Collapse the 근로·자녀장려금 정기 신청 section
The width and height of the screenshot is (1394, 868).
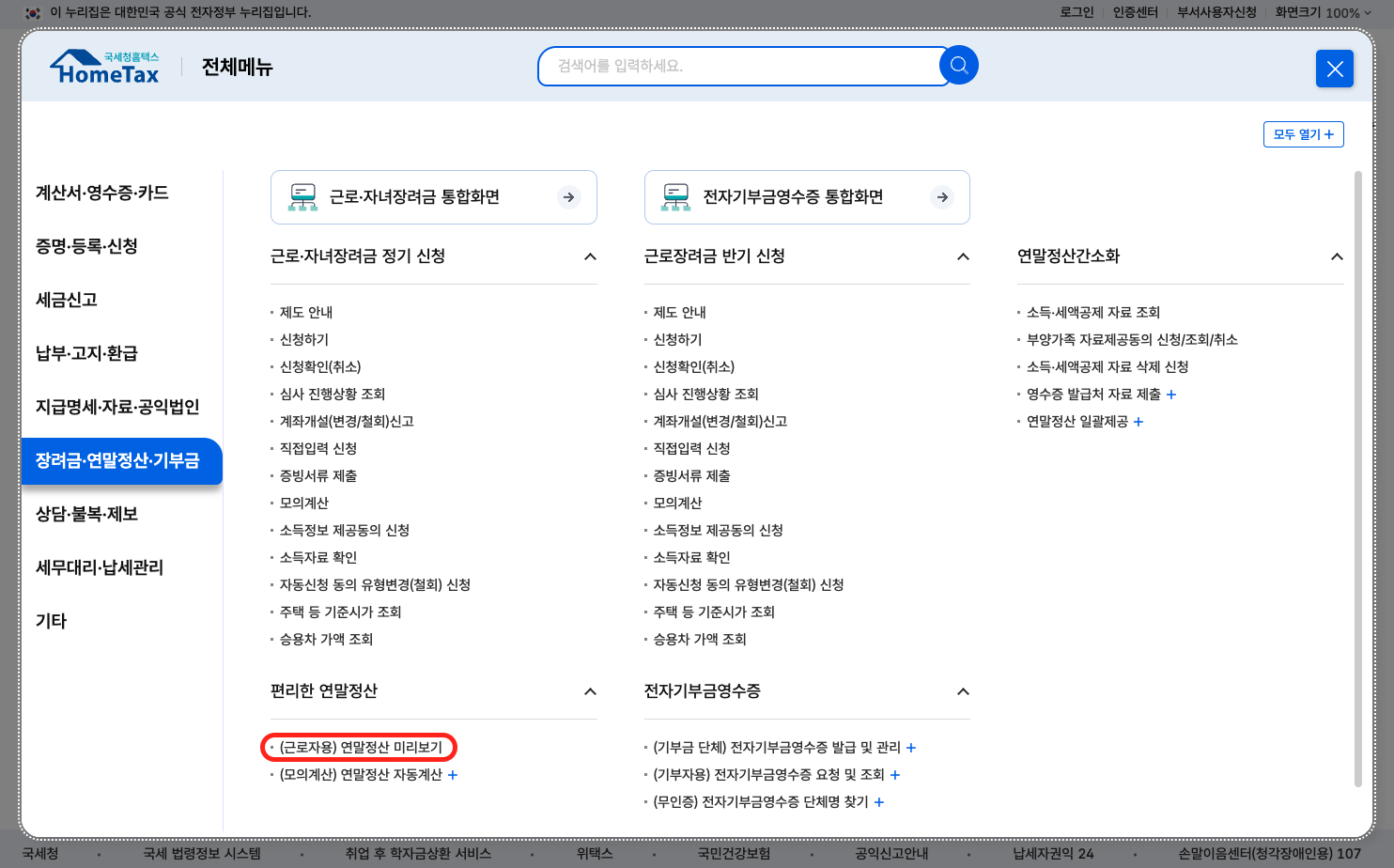590,256
